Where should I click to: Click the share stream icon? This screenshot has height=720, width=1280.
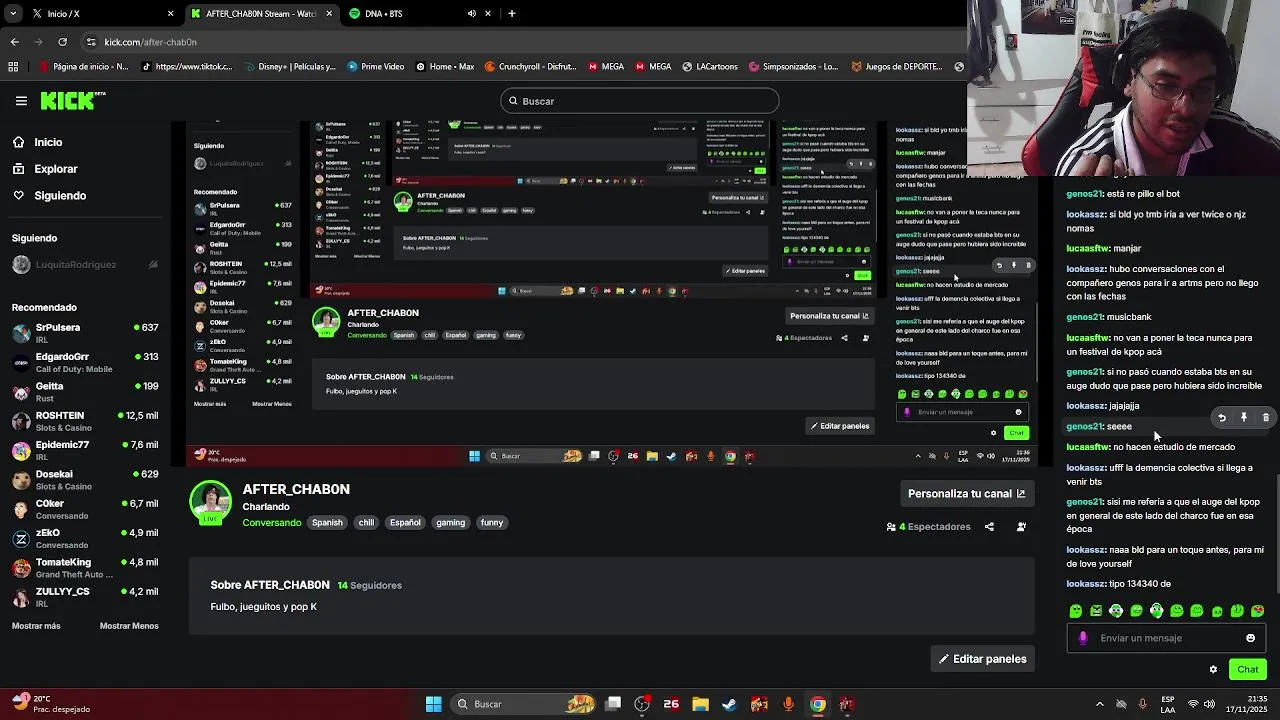click(x=989, y=527)
